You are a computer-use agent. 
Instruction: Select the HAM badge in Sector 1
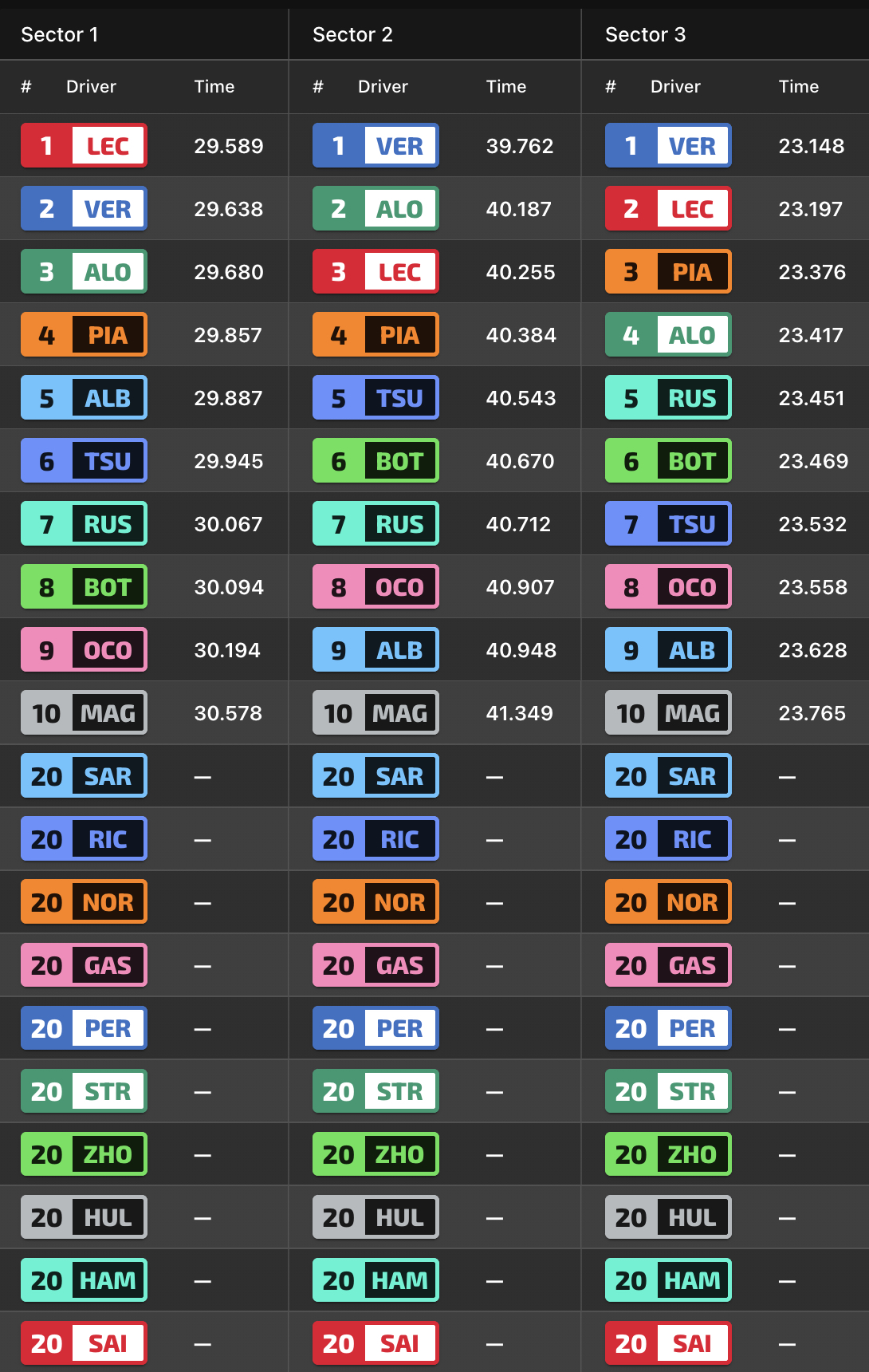[x=84, y=1279]
